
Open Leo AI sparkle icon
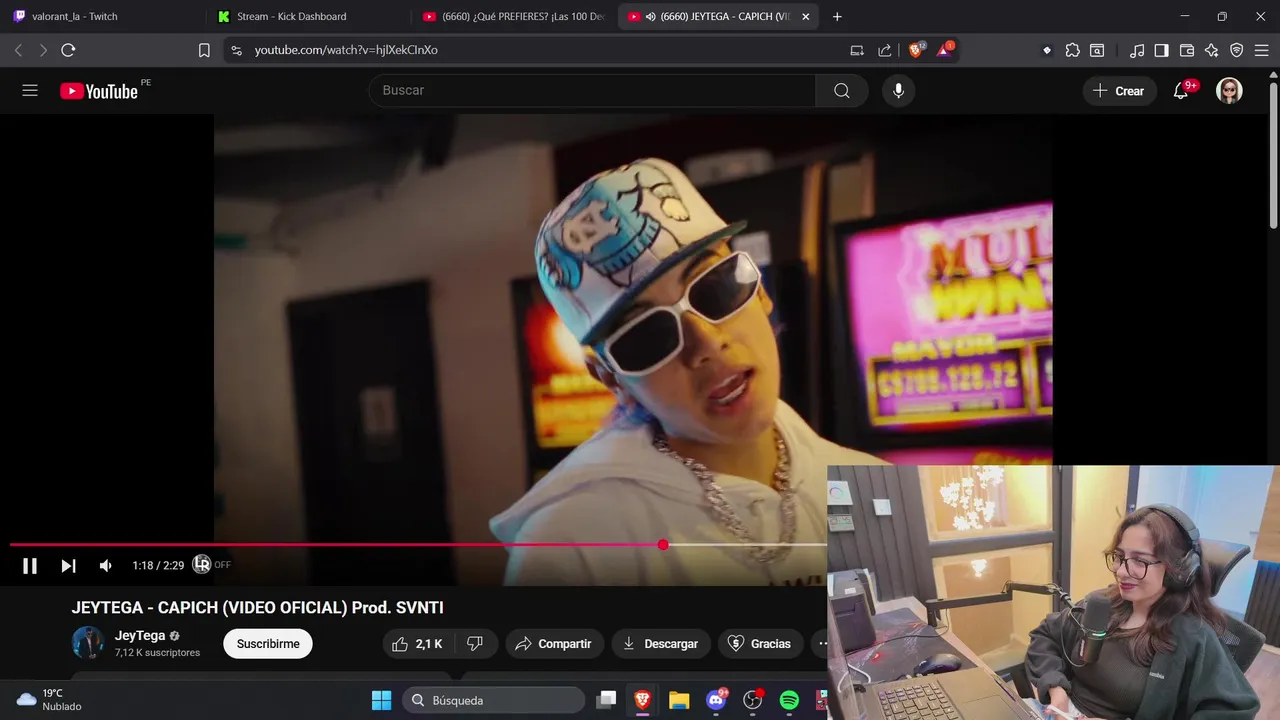[x=1212, y=50]
